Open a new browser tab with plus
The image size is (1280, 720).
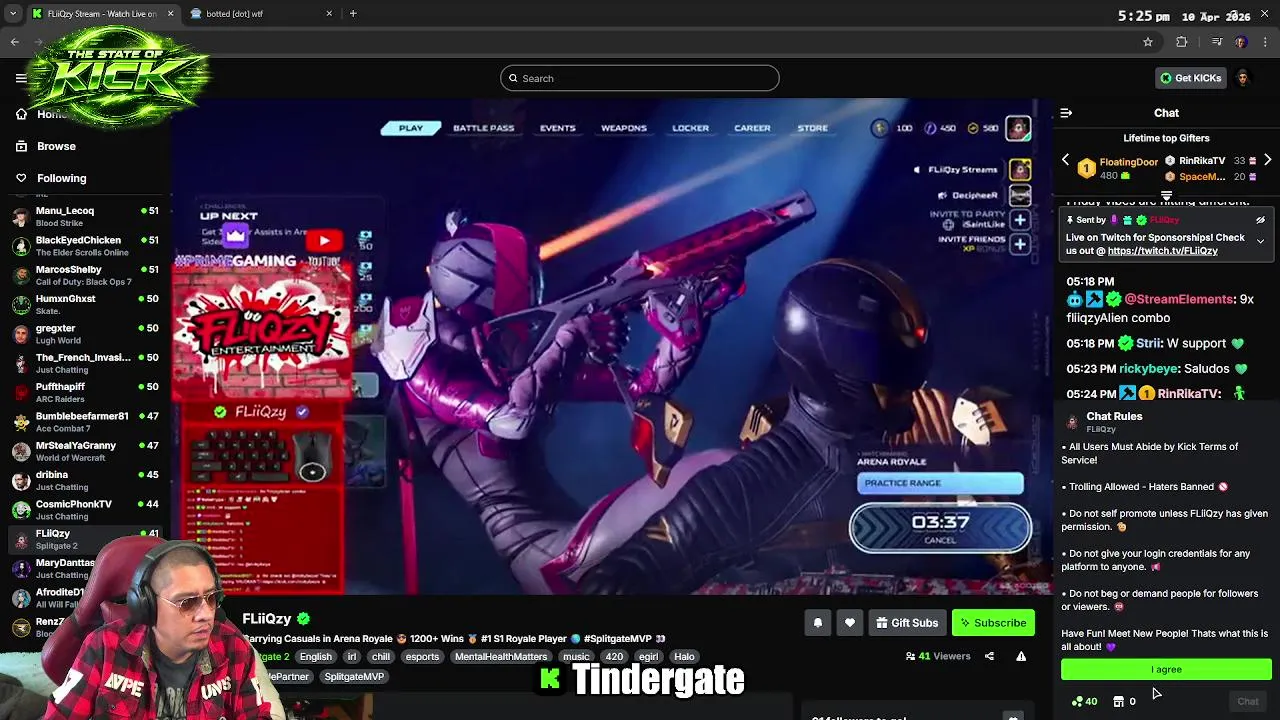click(x=353, y=13)
